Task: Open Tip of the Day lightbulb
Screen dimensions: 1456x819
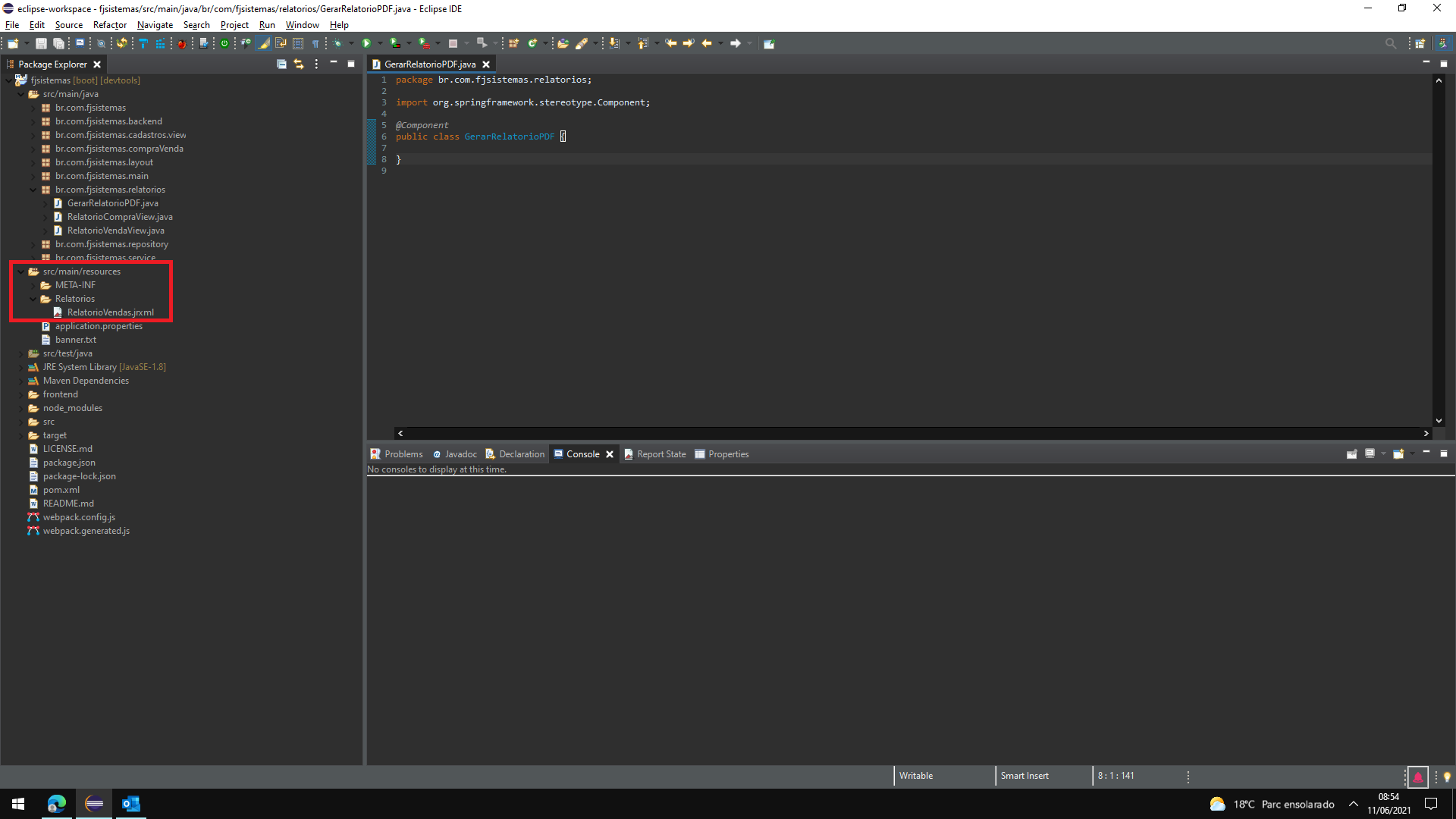Action: coord(1447,777)
